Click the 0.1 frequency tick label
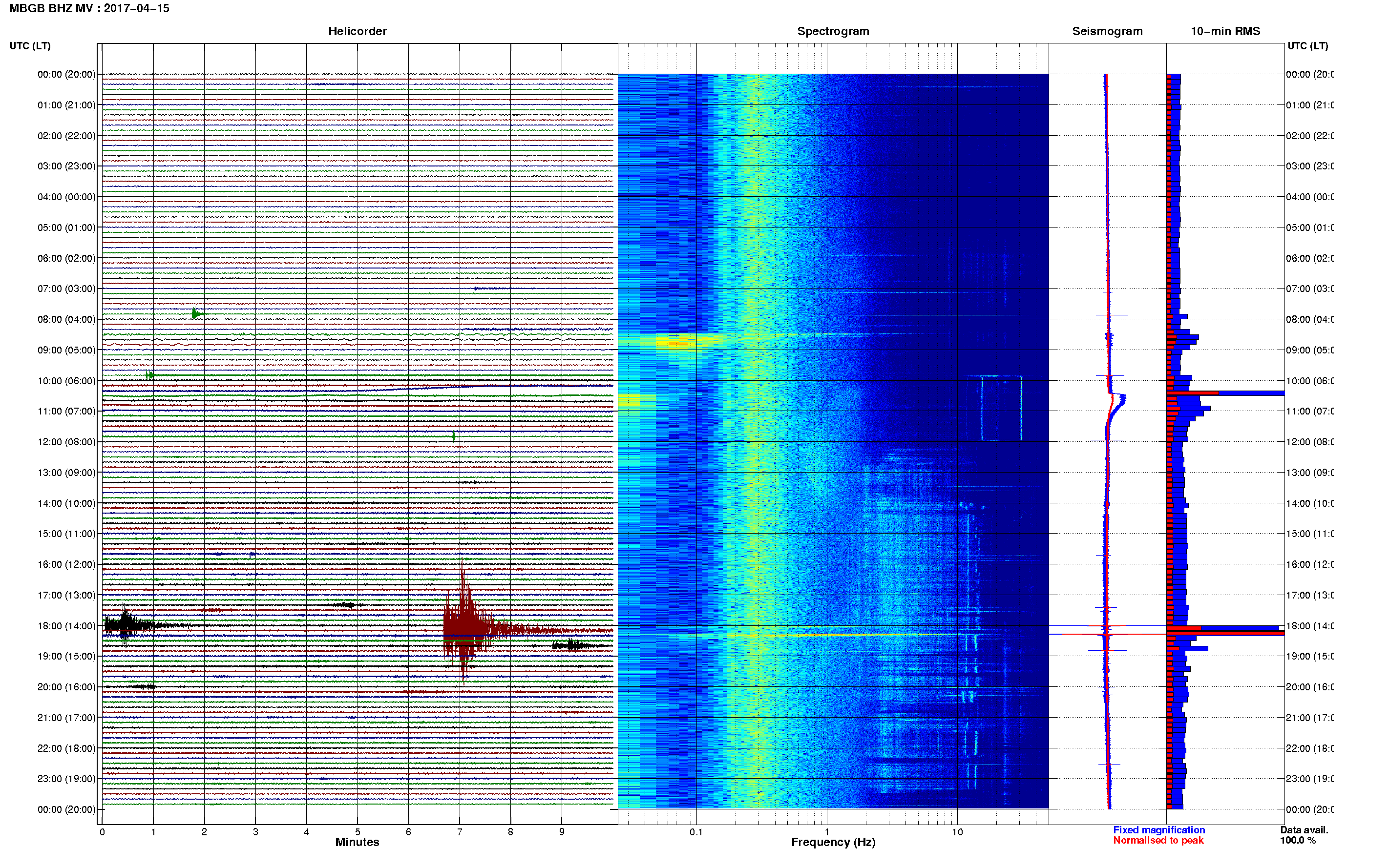This screenshot has width=1389, height=868. (696, 832)
